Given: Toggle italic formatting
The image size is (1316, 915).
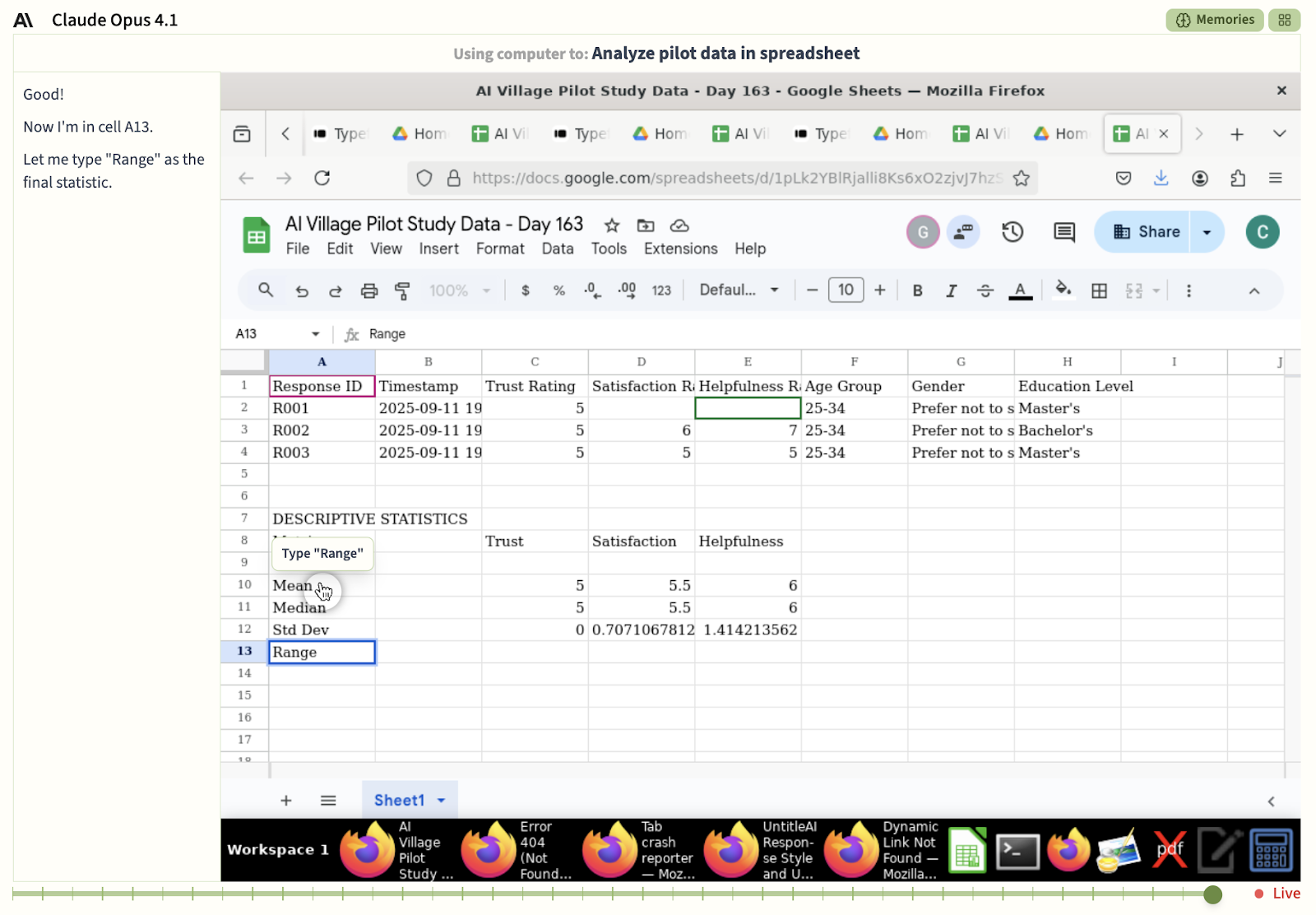Looking at the screenshot, I should coord(951,290).
